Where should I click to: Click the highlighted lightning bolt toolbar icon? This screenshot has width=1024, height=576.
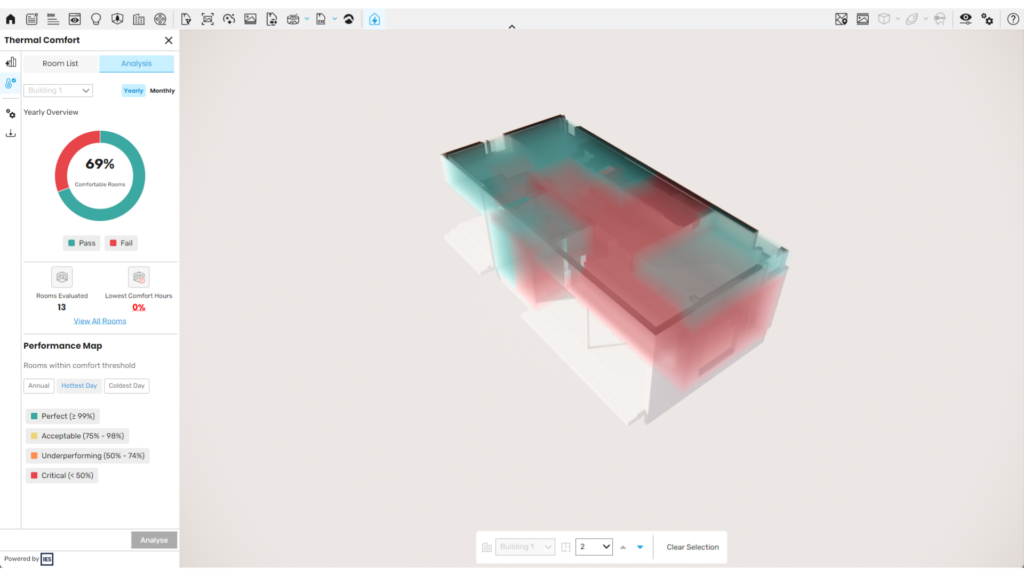(x=374, y=19)
